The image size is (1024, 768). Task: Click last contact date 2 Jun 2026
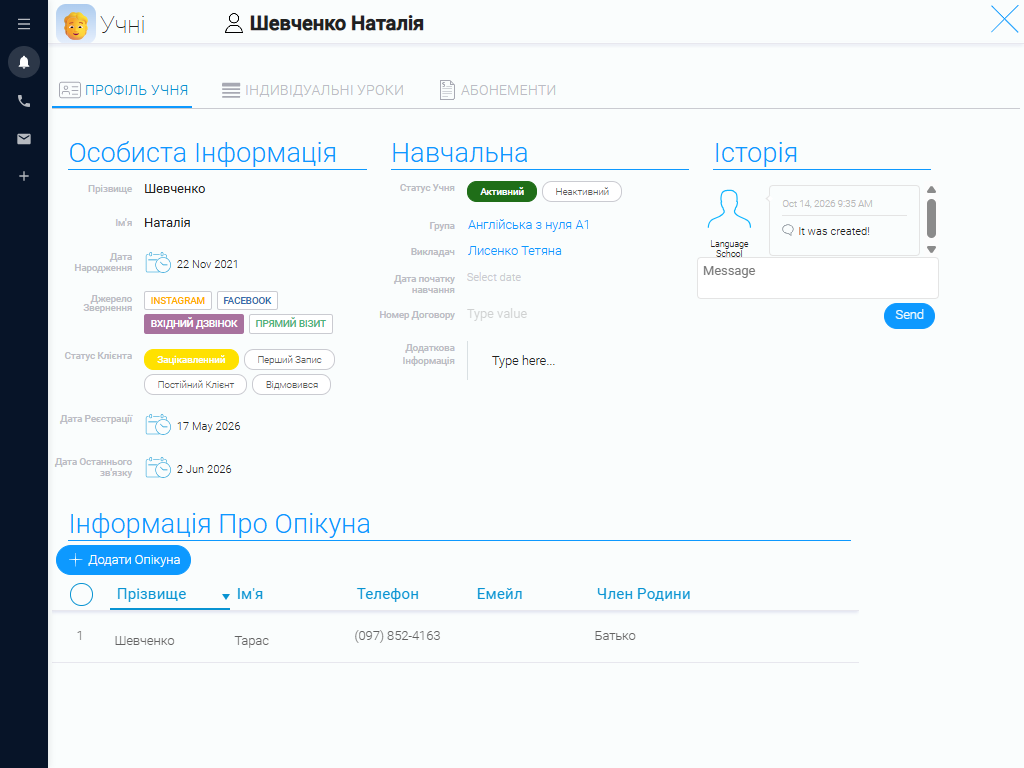coord(204,469)
